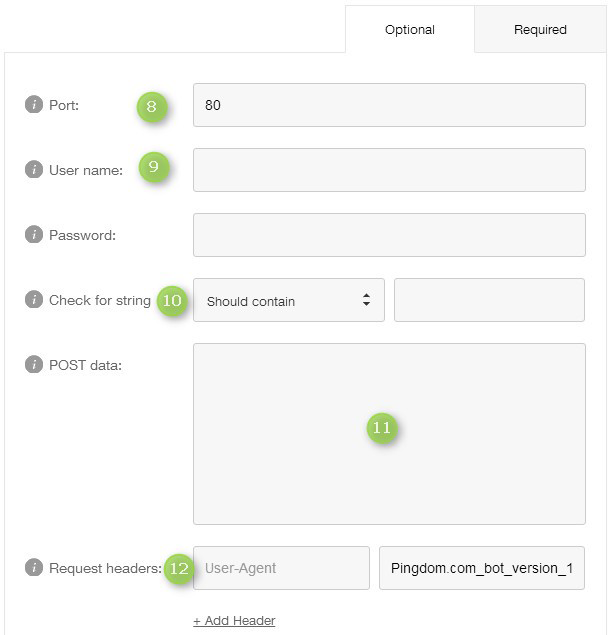Show info for Check for string
The image size is (608, 635).
click(x=34, y=300)
